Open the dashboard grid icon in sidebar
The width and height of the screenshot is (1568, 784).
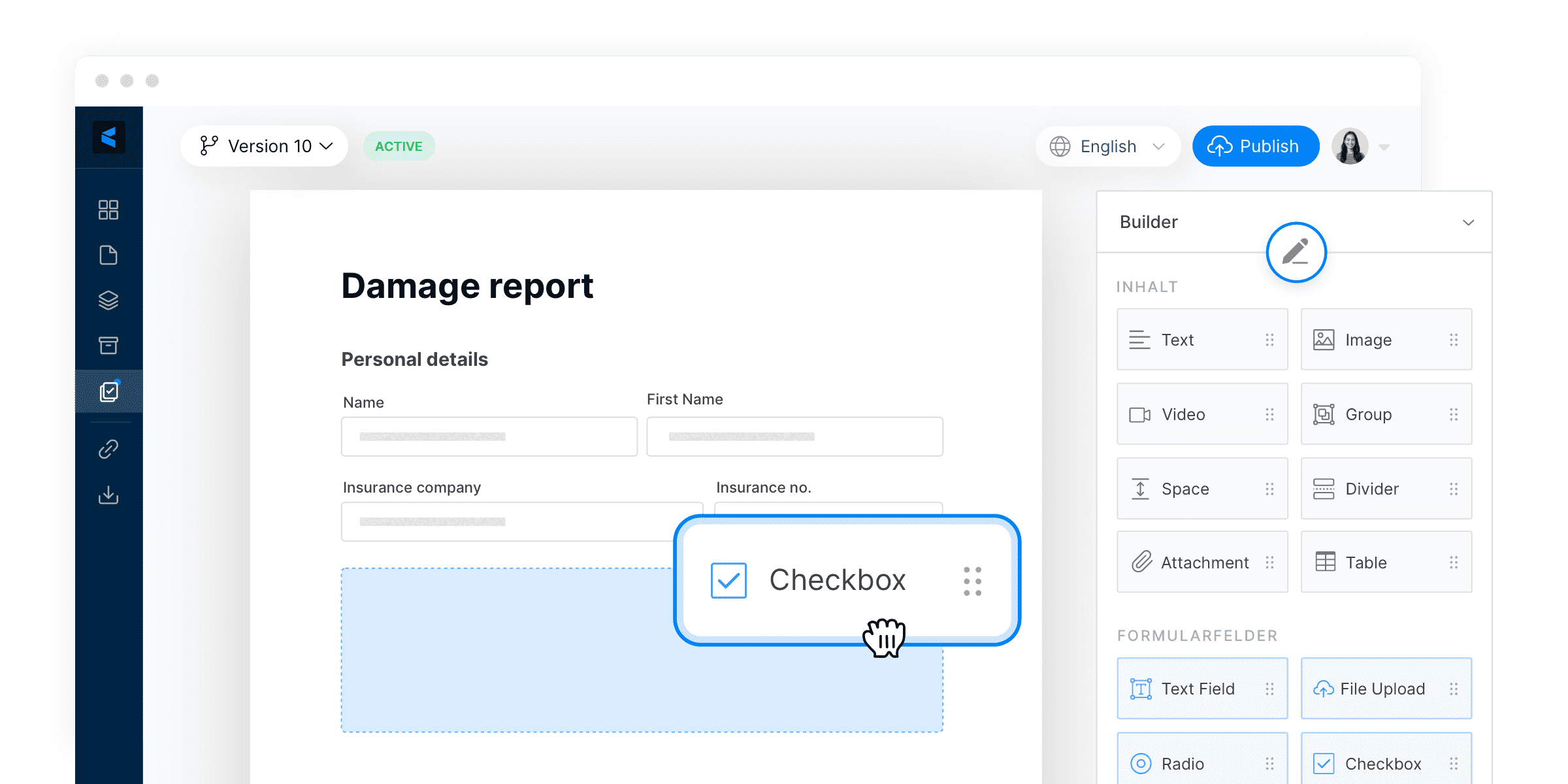click(x=108, y=209)
